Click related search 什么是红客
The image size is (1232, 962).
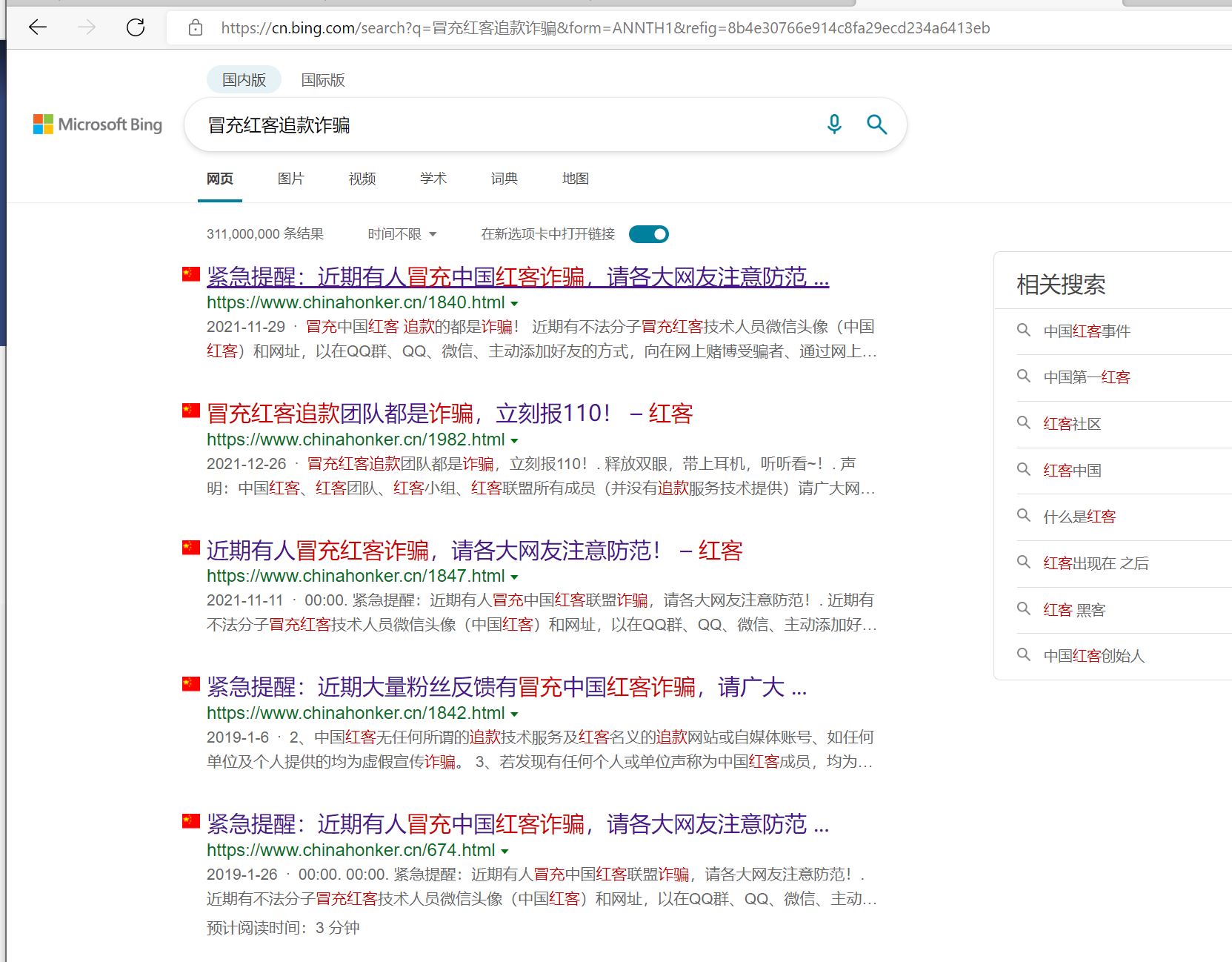coord(1079,517)
